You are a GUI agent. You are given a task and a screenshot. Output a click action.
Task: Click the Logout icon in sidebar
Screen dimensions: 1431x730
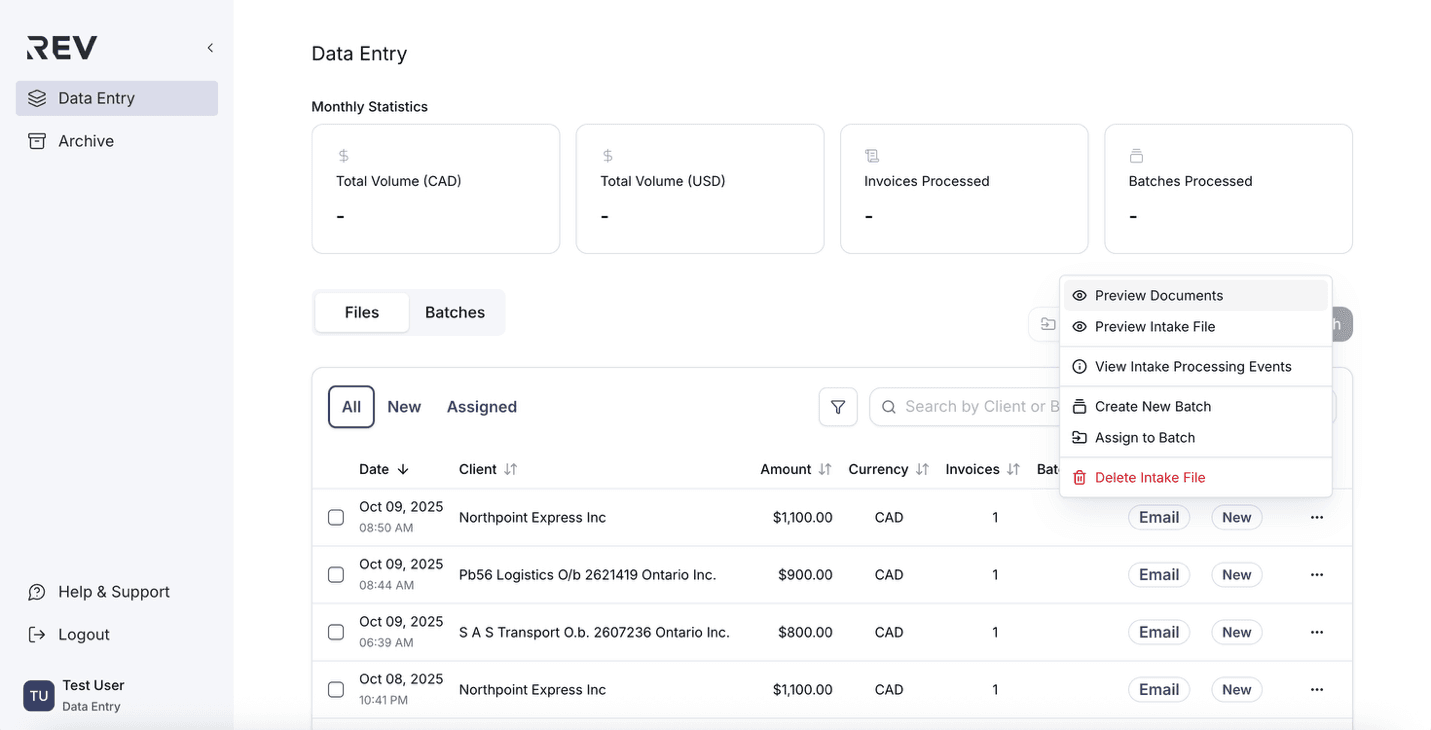36,634
